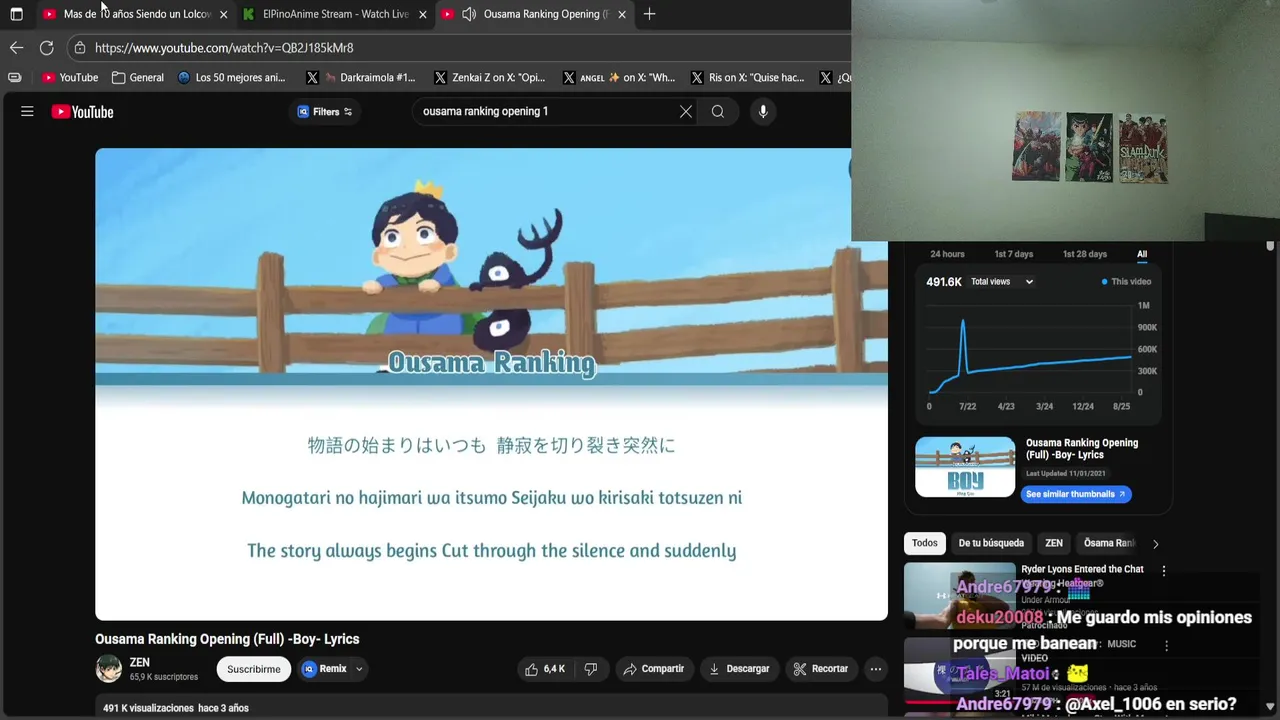Viewport: 1280px width, 720px height.
Task: Open a new browser tab
Action: coord(650,14)
